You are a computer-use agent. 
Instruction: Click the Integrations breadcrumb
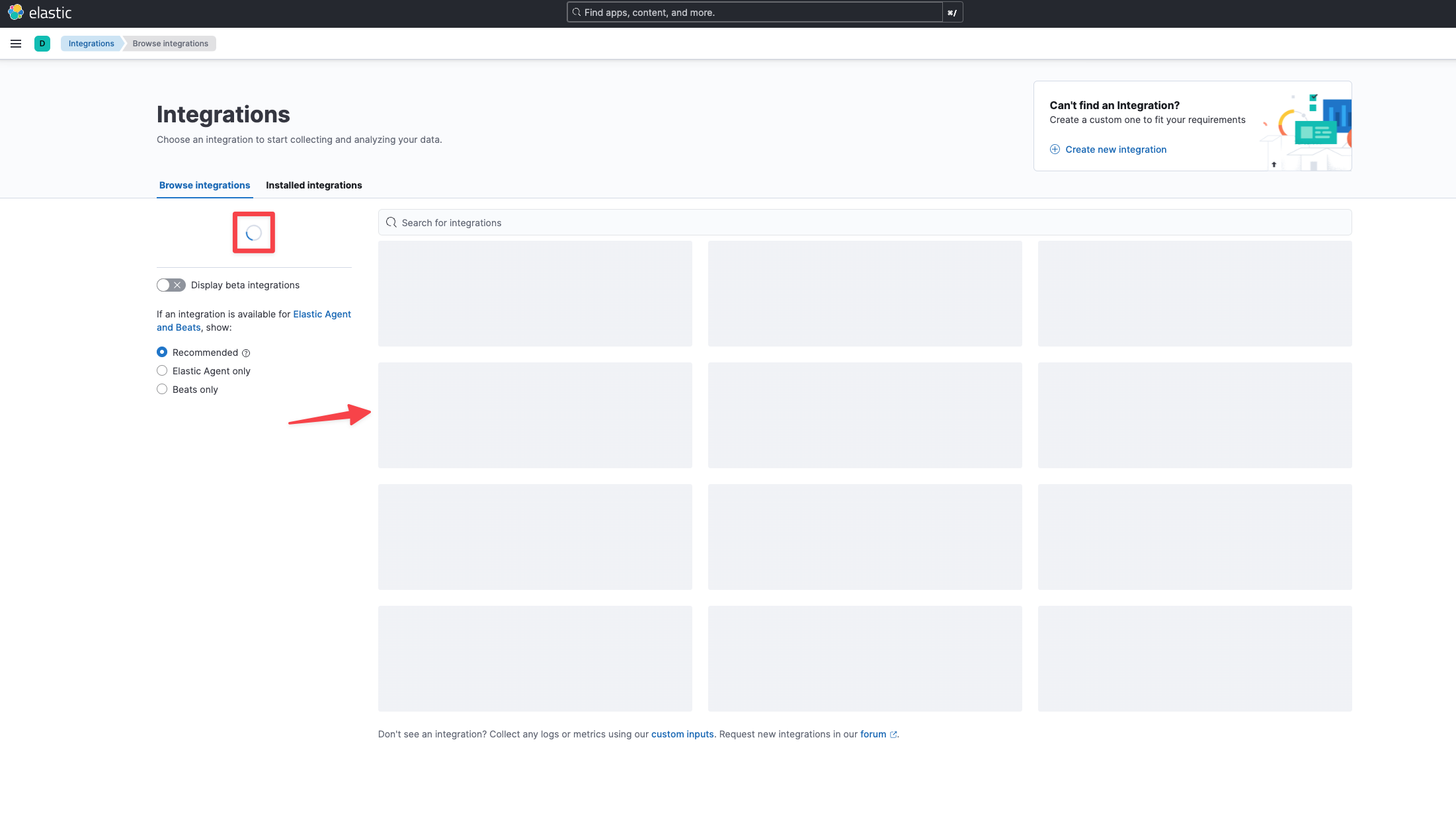(91, 44)
